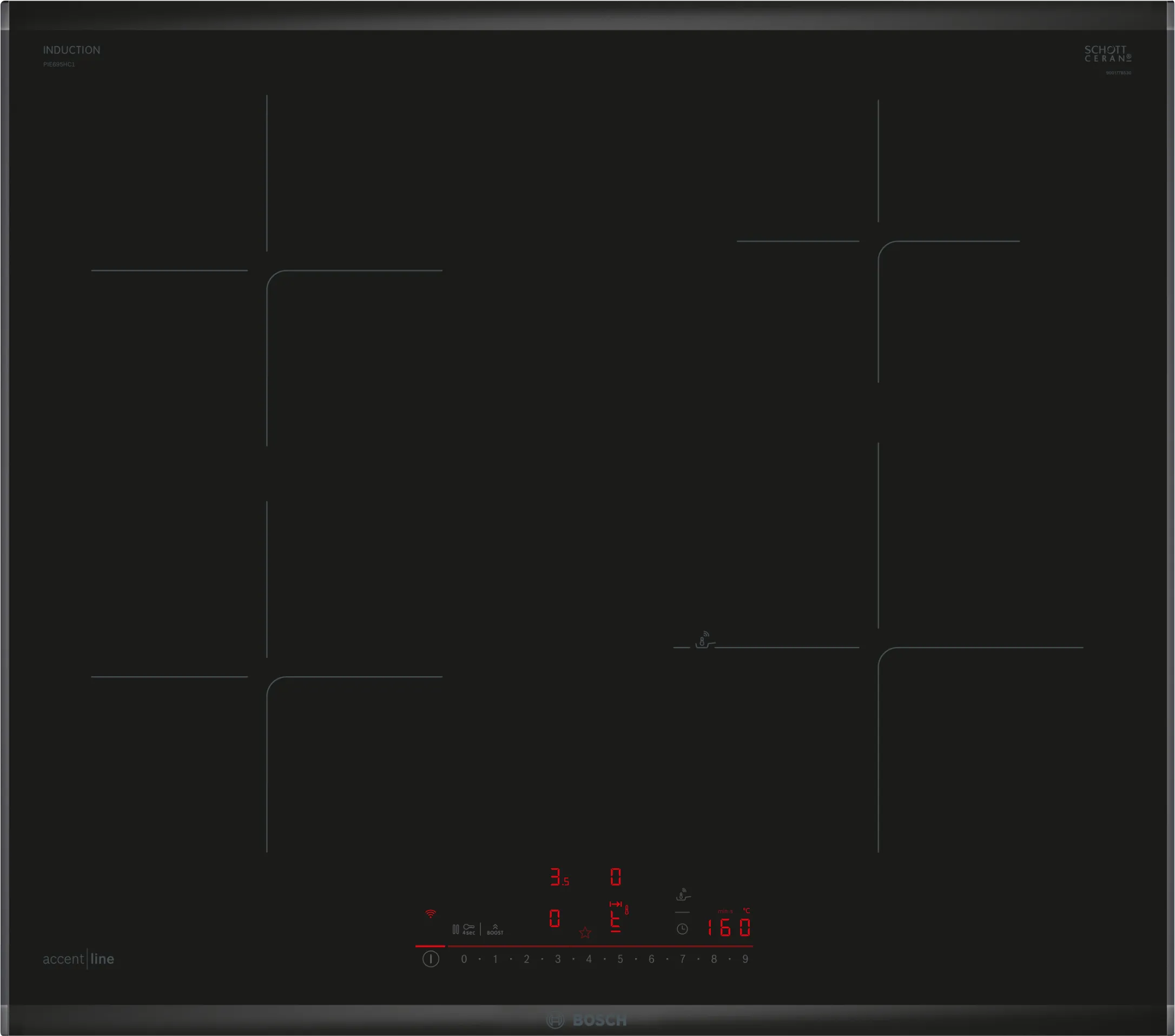The image size is (1175, 1036).
Task: Select rear-right zone display showing 0
Action: click(x=615, y=877)
